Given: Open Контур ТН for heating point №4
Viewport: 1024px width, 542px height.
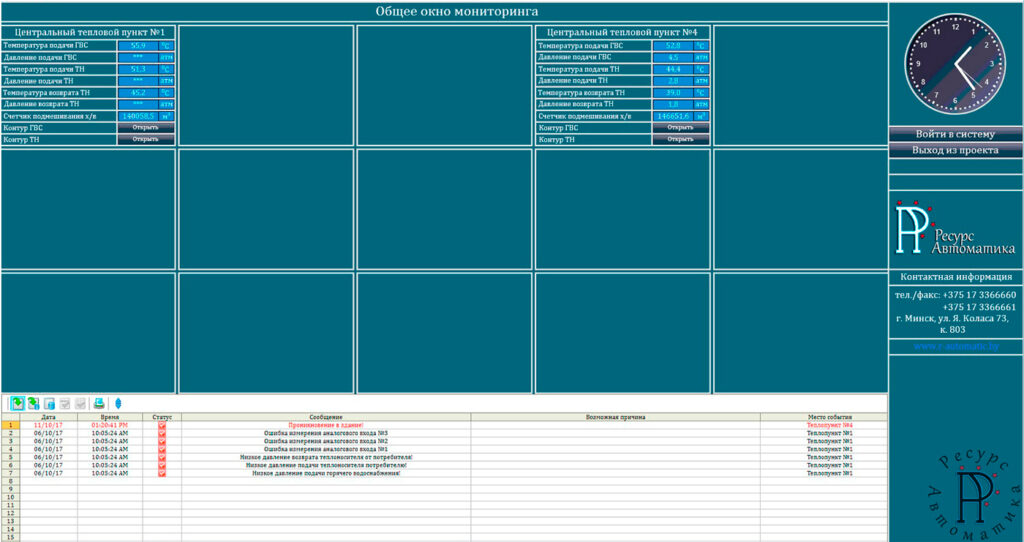Looking at the screenshot, I should [x=681, y=140].
